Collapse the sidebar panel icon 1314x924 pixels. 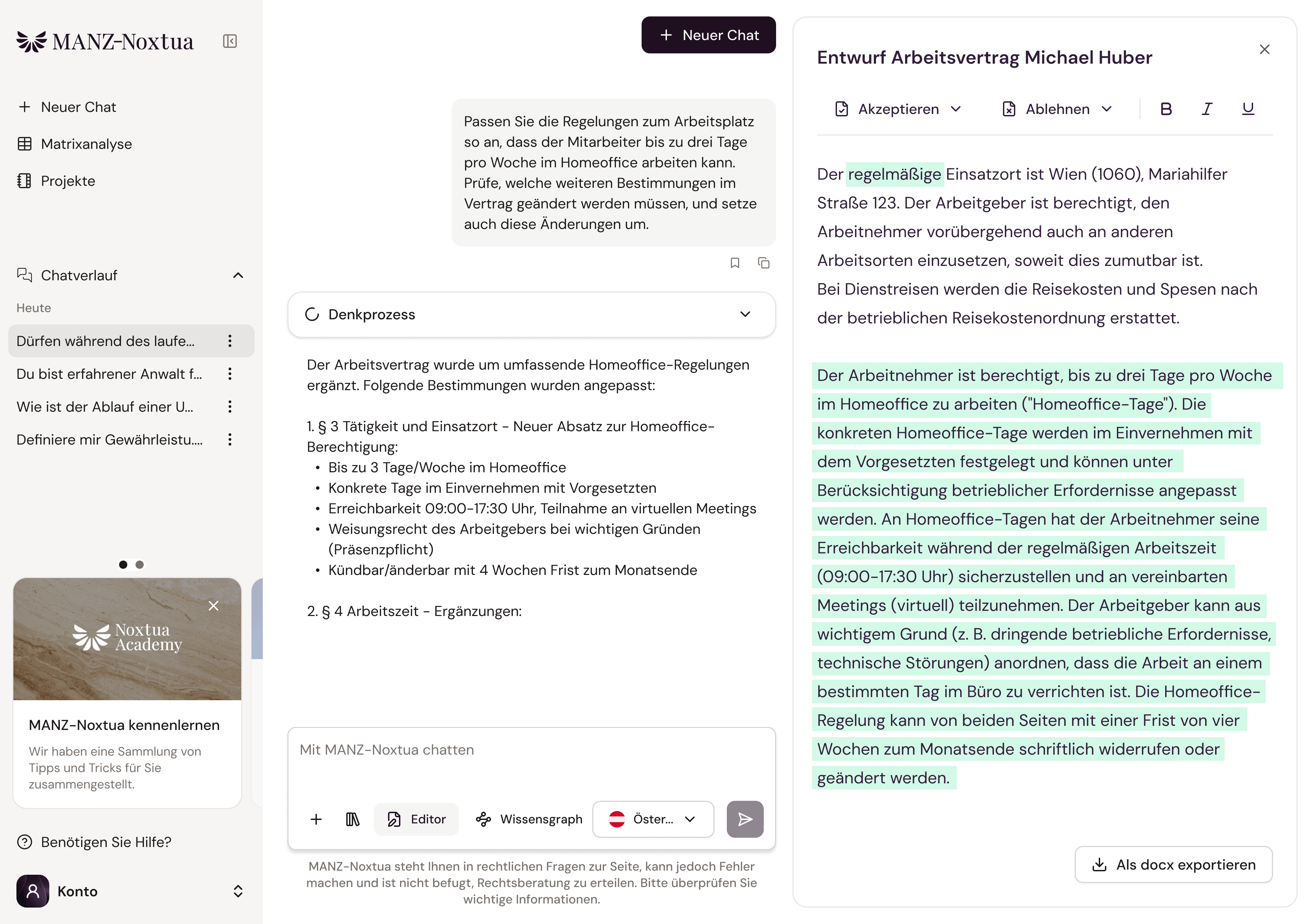230,41
